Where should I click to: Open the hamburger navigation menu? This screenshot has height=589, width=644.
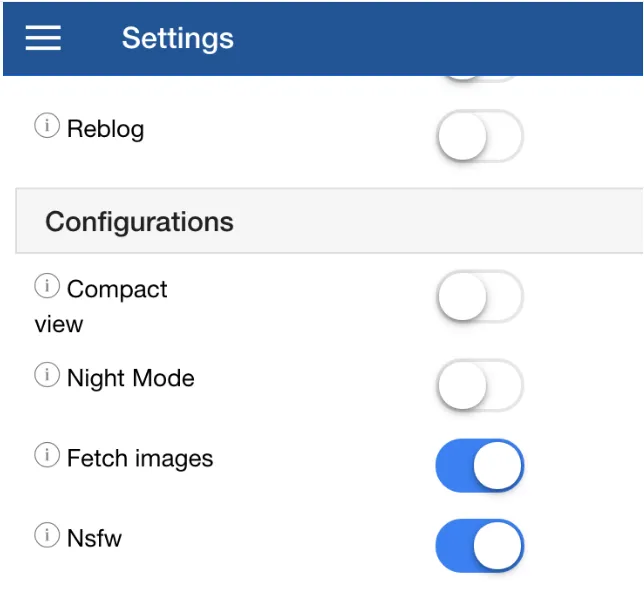(43, 38)
